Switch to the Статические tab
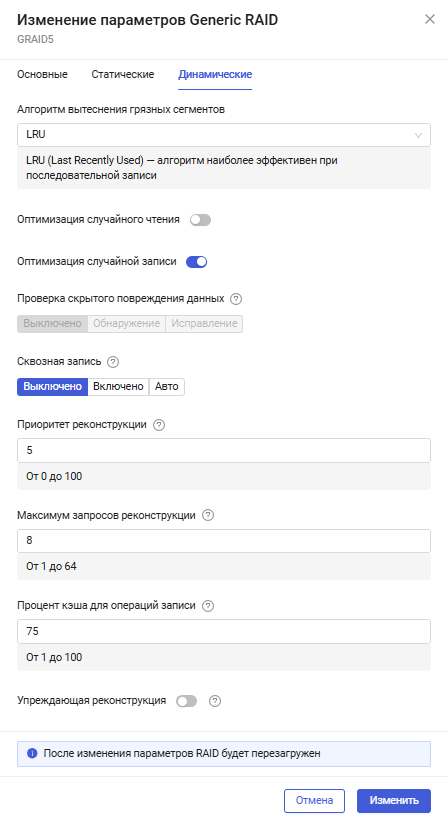The height and width of the screenshot is (824, 448). (123, 74)
